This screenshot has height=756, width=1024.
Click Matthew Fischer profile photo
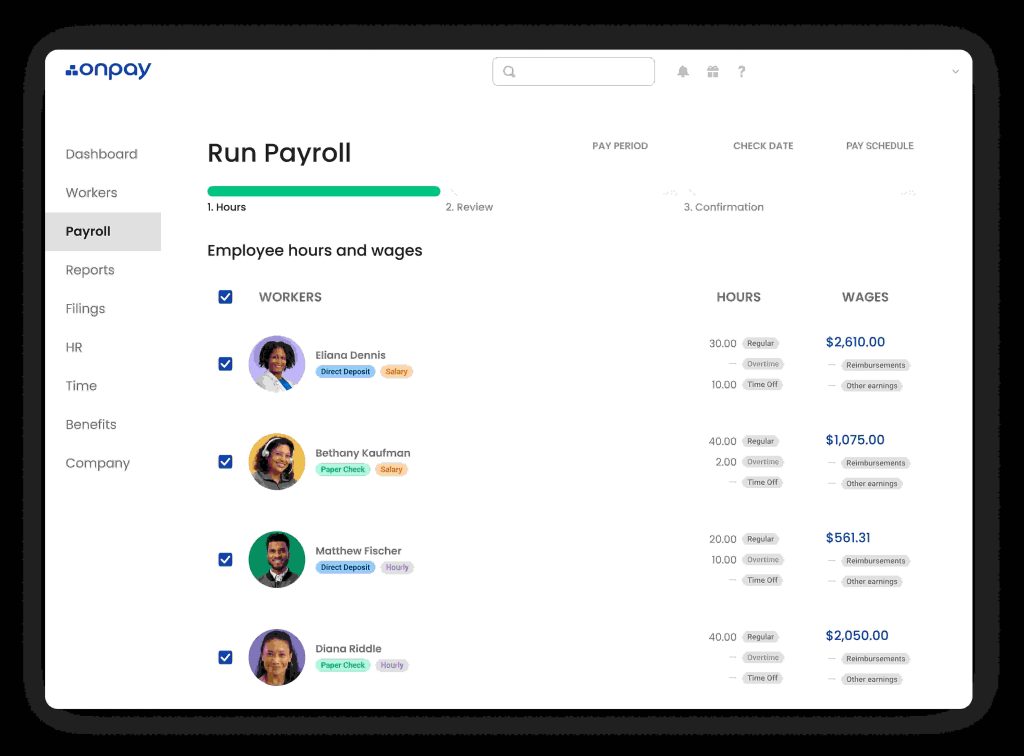(x=277, y=559)
